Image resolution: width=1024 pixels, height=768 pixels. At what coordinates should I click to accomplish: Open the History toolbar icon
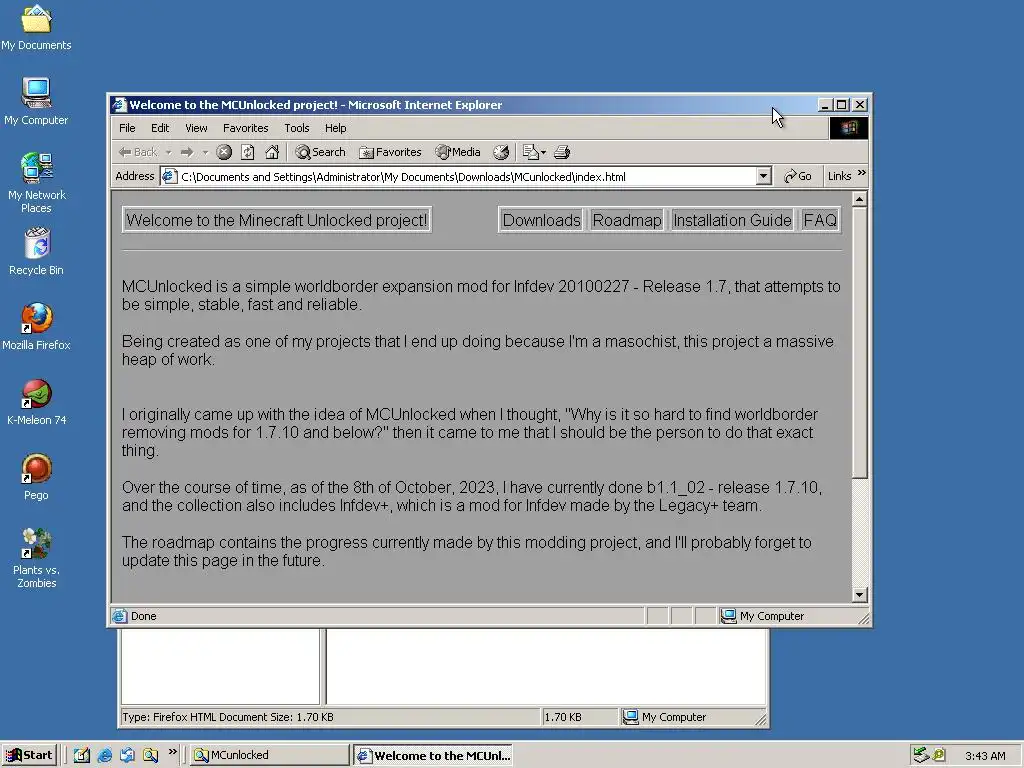(501, 152)
